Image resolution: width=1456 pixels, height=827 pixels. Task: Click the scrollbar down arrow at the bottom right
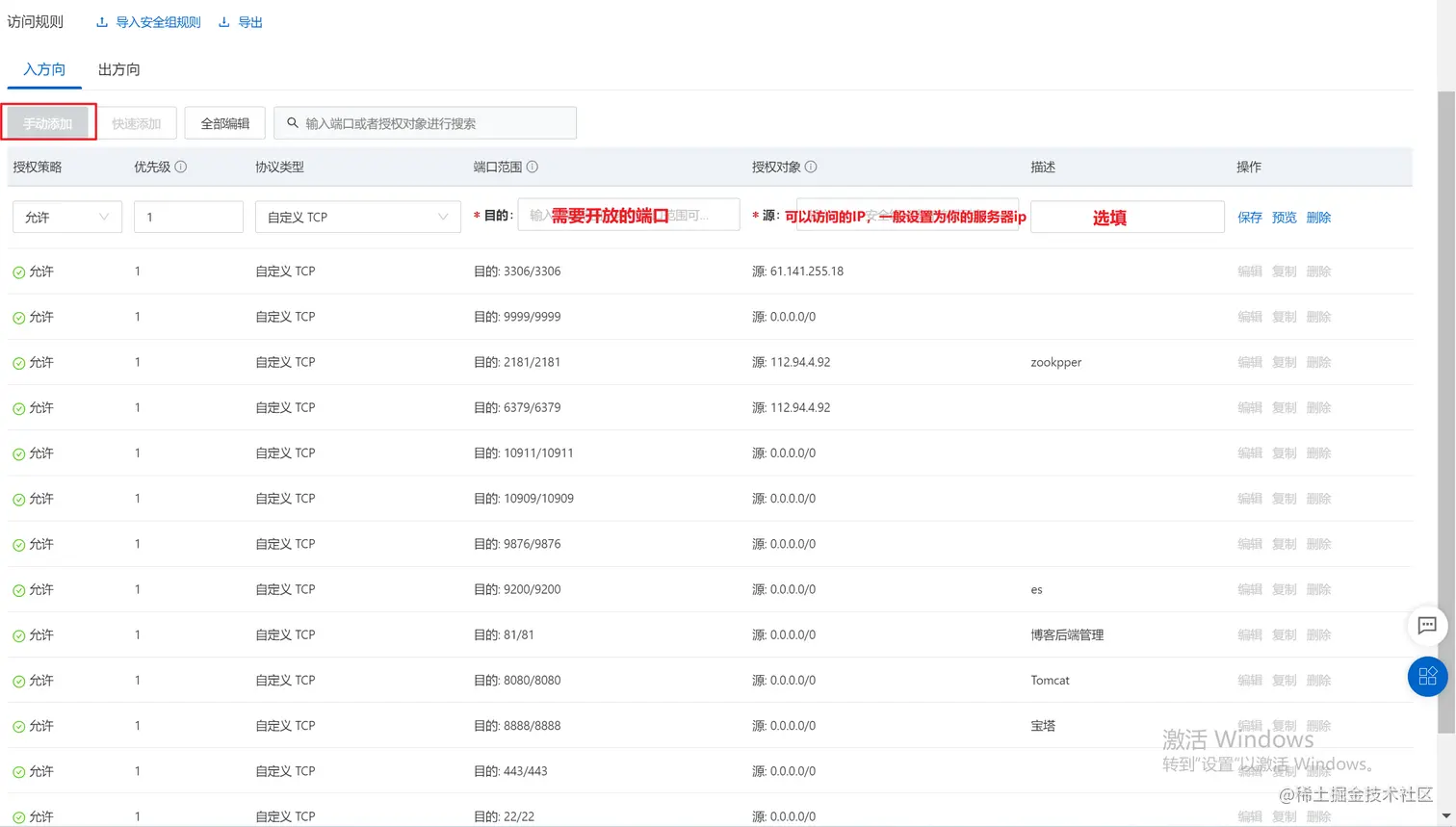coord(1446,816)
